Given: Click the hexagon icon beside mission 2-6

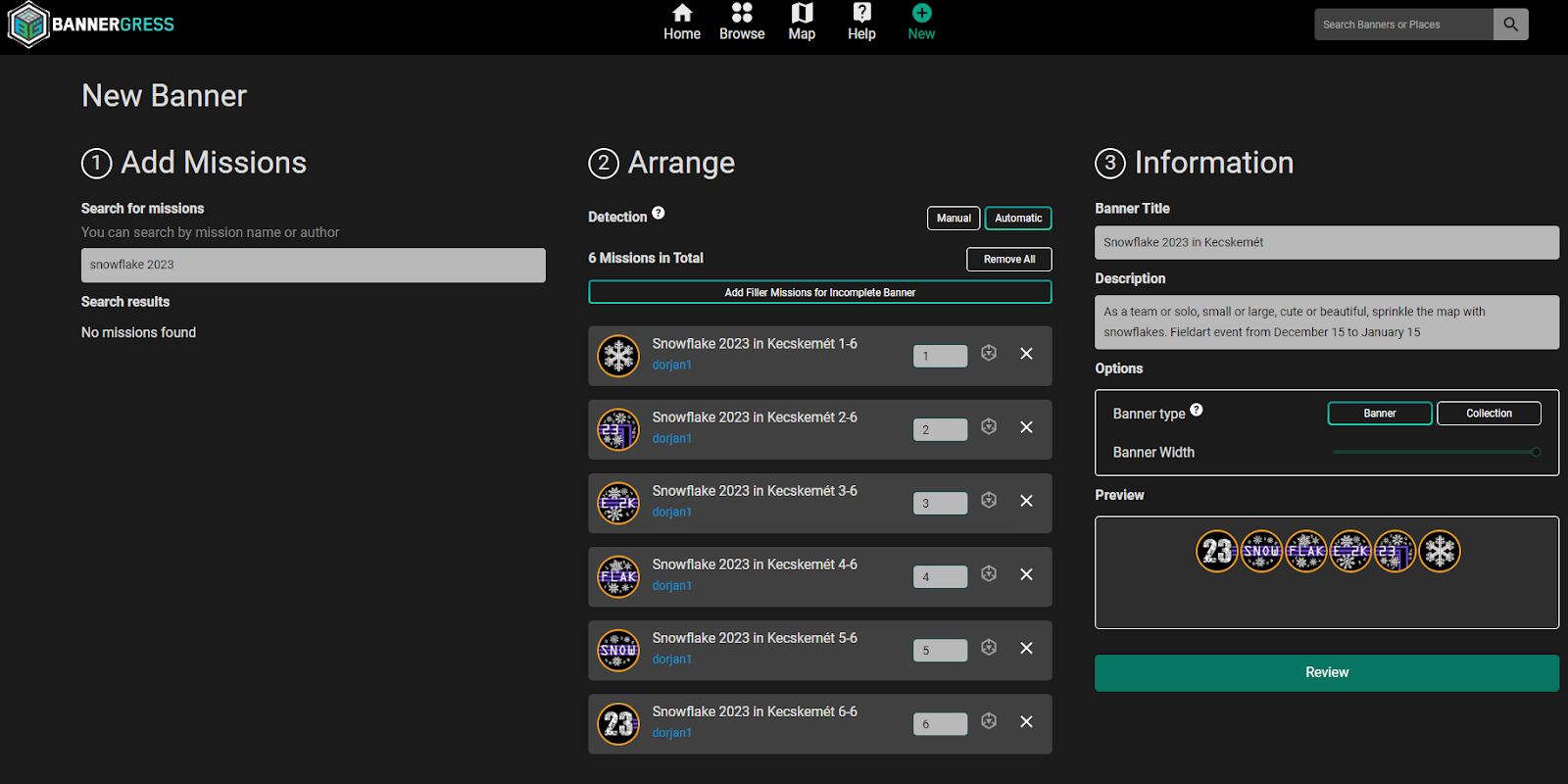Looking at the screenshot, I should point(989,427).
